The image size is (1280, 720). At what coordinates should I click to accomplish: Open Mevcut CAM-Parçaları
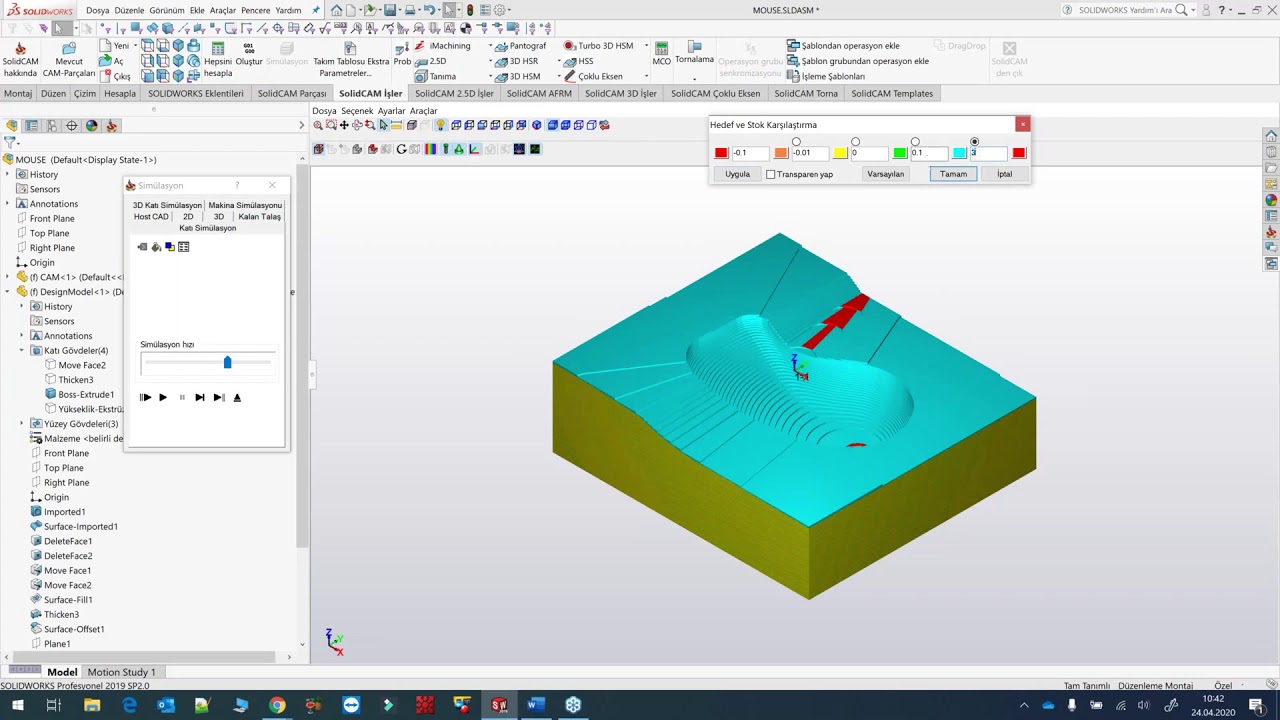(69, 61)
